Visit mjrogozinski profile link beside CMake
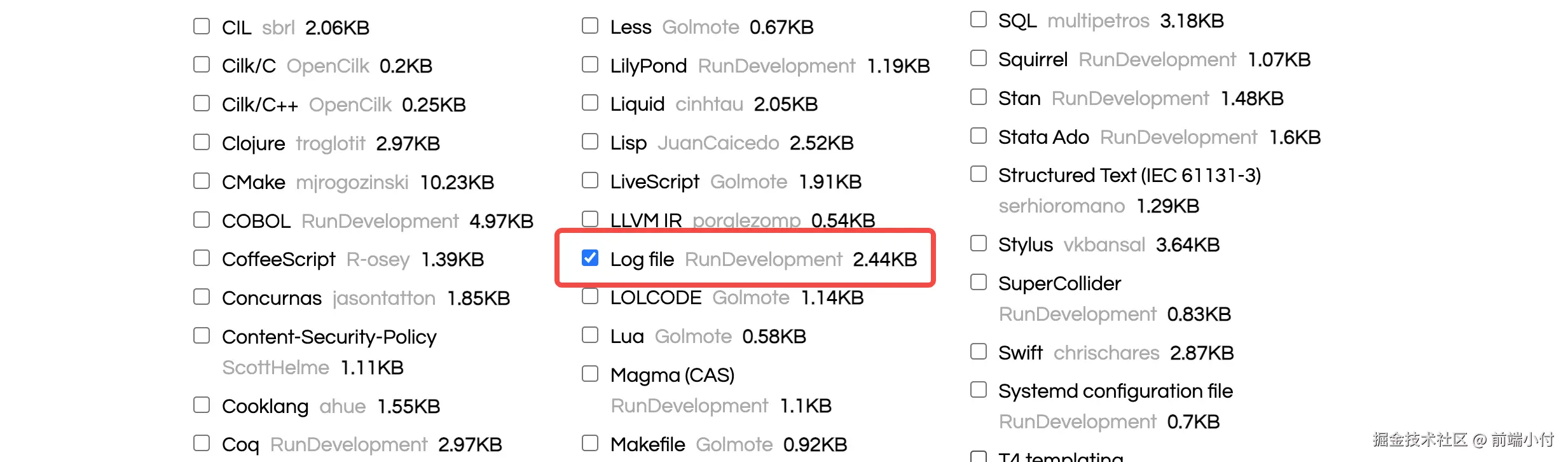The image size is (1568, 462). [x=352, y=183]
